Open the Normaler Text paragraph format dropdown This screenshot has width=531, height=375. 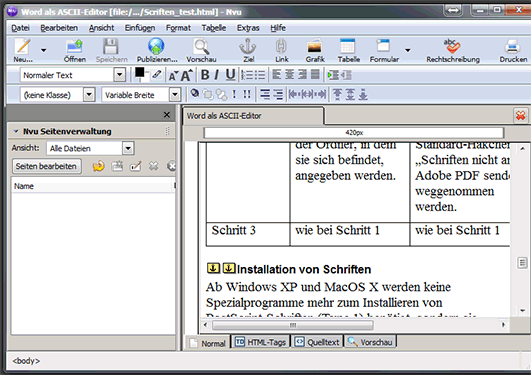(120, 75)
